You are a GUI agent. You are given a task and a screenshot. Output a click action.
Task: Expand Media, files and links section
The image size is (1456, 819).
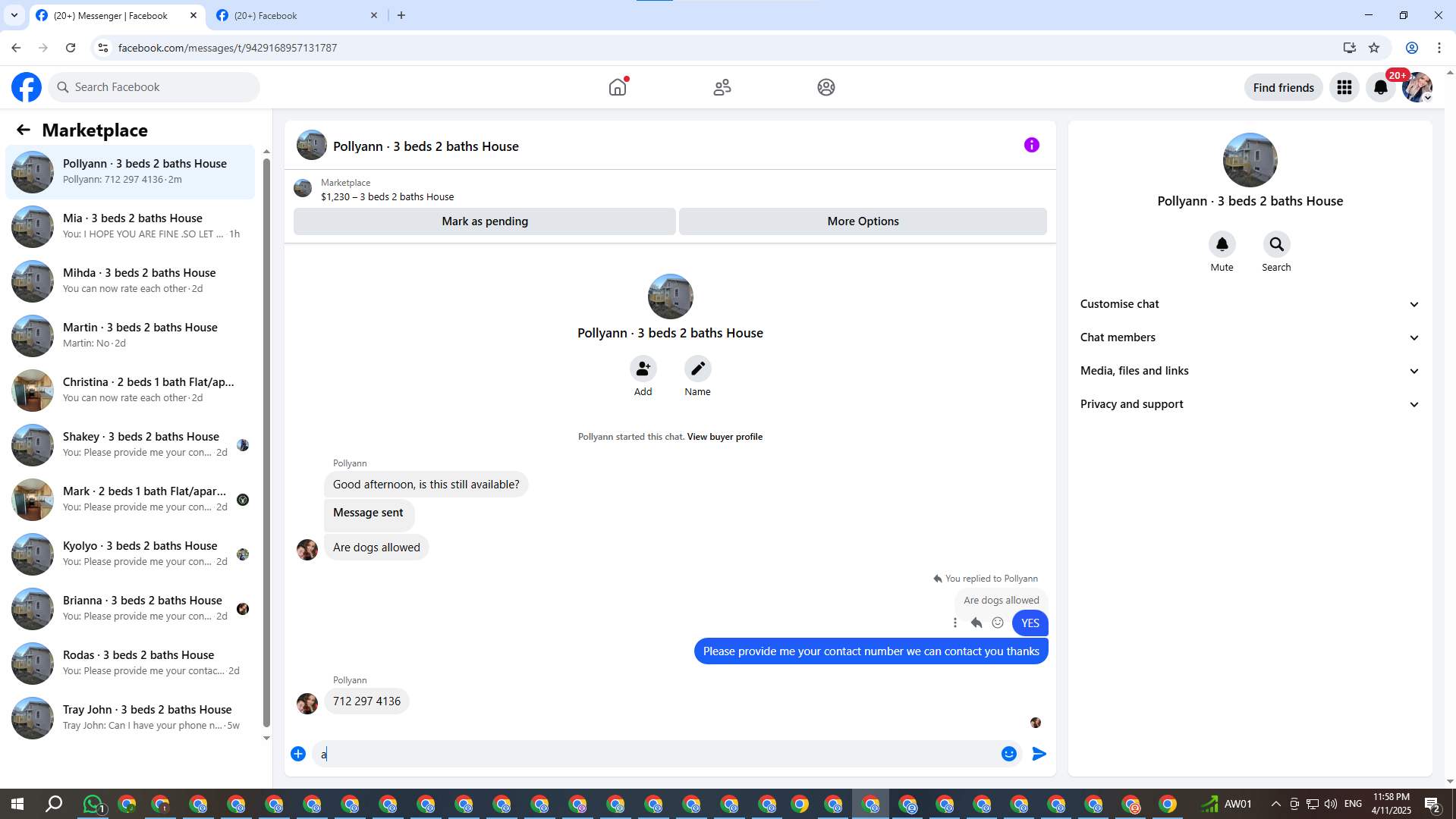(1250, 371)
